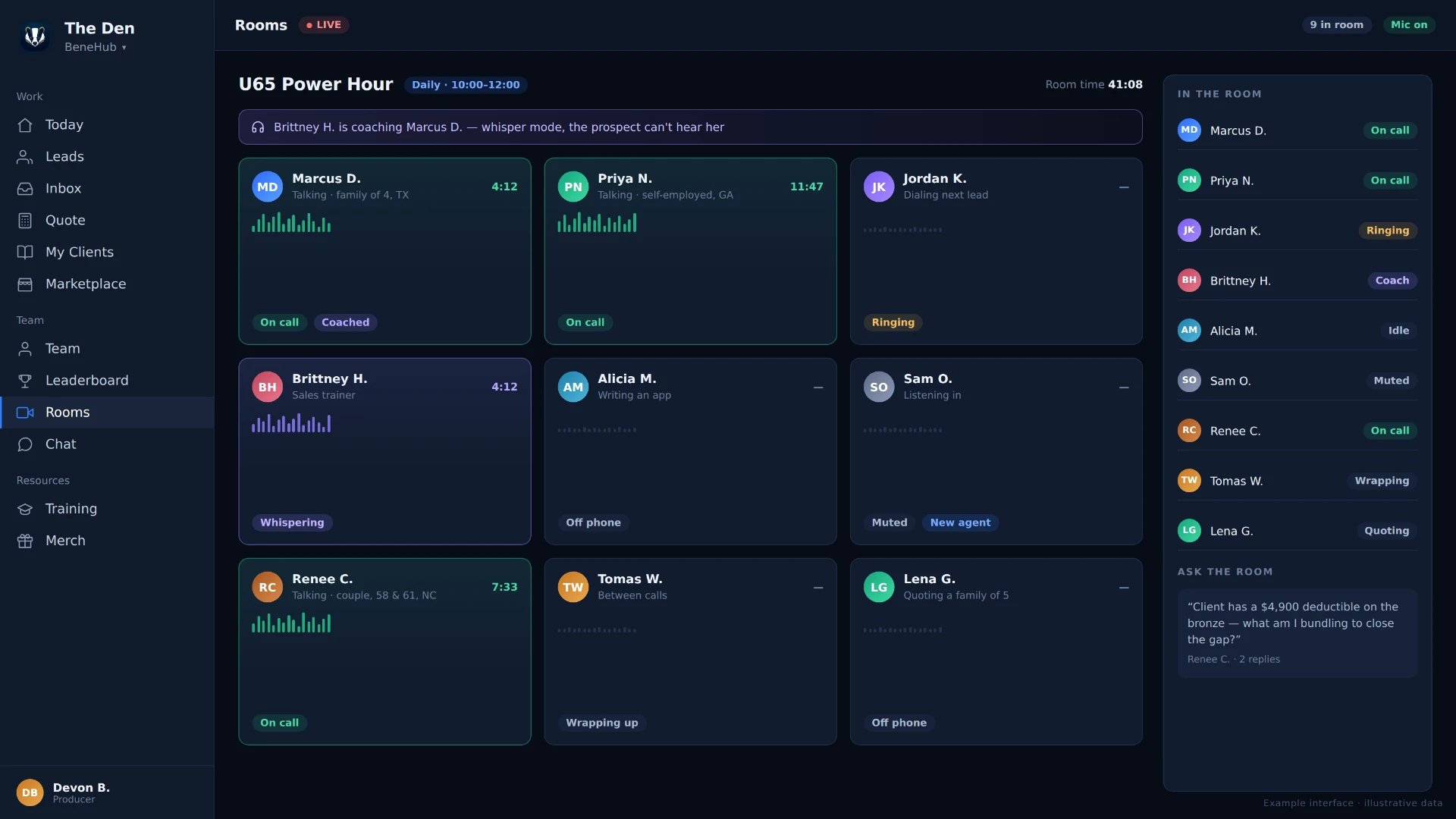This screenshot has height=819, width=1456.
Task: Click the Marketplace storefront icon
Action: click(x=25, y=284)
